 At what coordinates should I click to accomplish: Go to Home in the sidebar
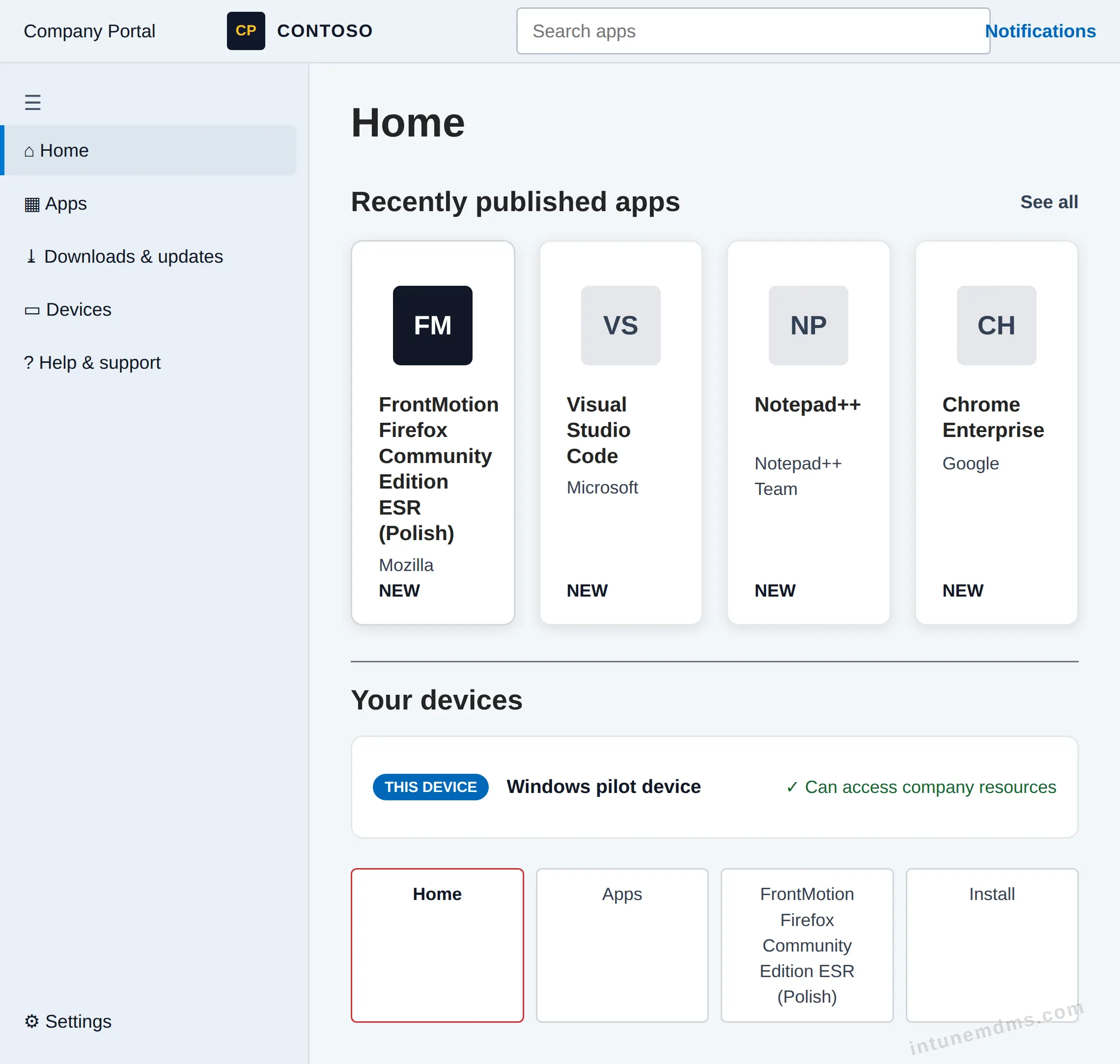click(x=148, y=150)
